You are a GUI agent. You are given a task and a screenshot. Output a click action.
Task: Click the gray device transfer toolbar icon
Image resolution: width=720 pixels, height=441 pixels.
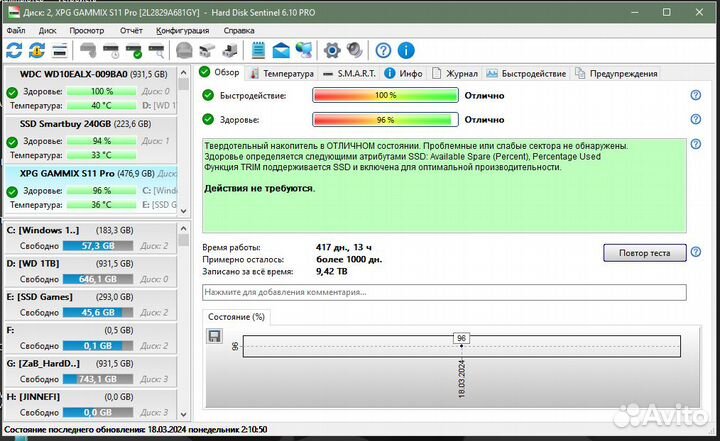pos(207,51)
